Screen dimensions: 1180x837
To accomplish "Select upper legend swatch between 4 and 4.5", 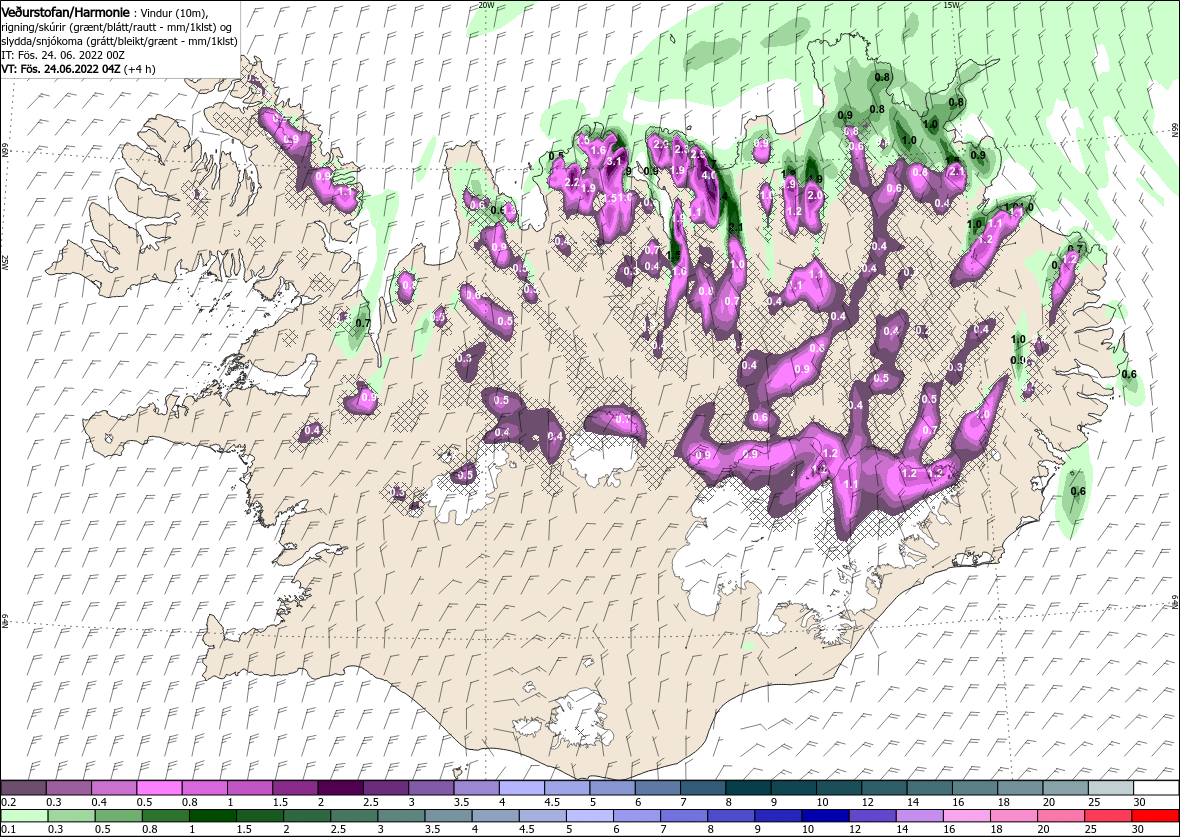I will 522,788.
